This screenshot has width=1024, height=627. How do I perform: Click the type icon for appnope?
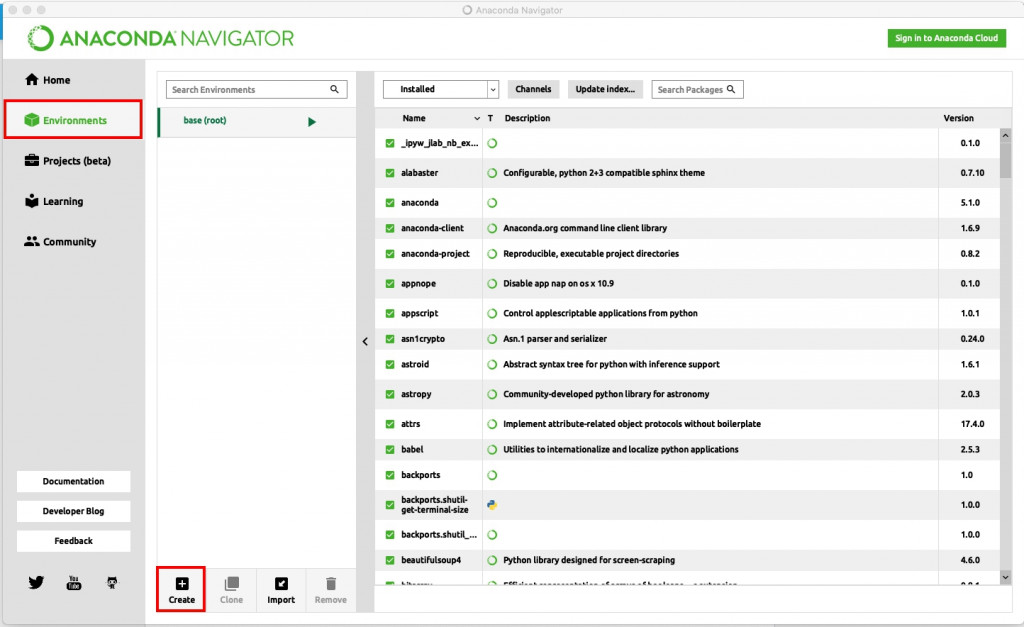(x=492, y=283)
